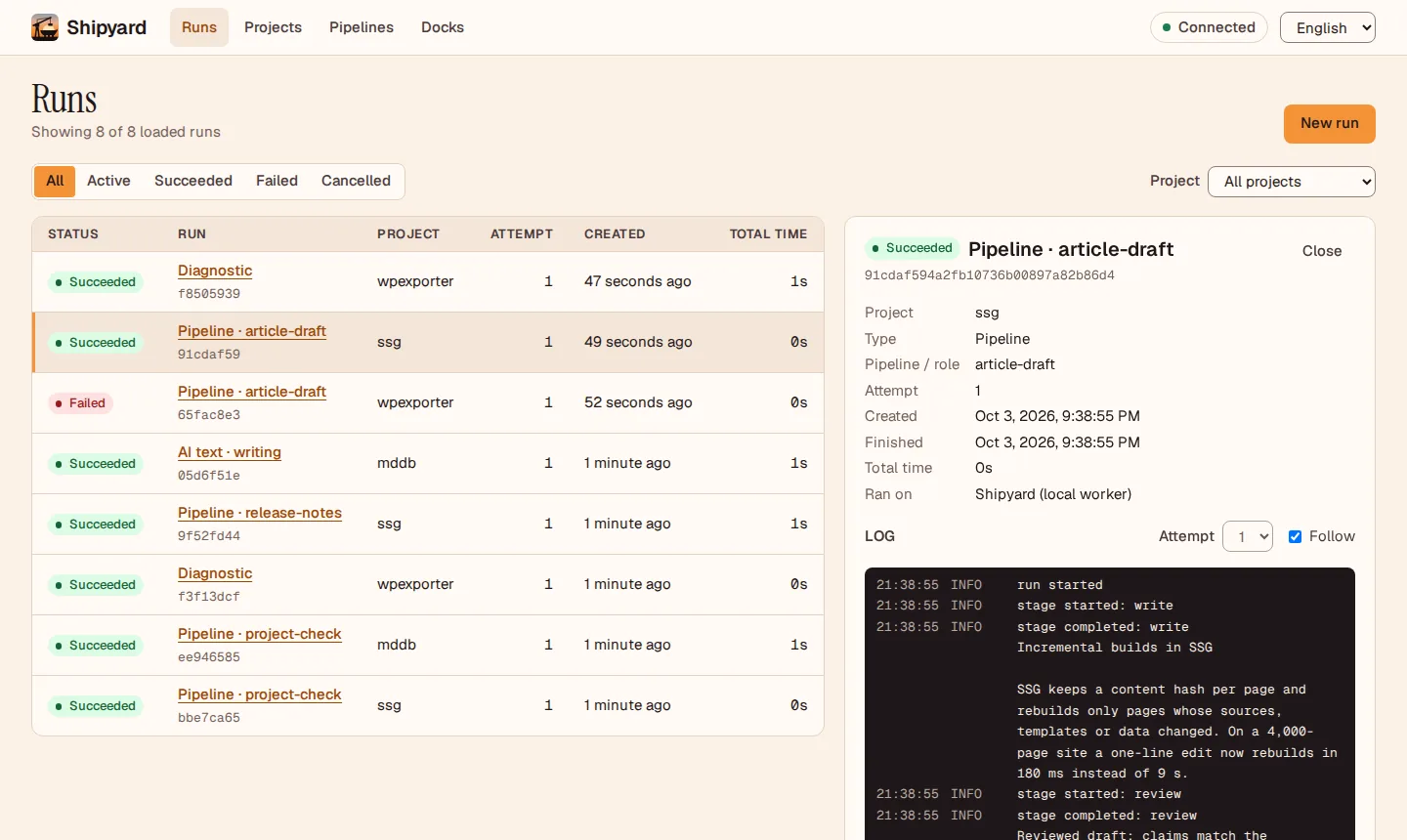Click the Failed status badge in the table

pyautogui.click(x=81, y=403)
